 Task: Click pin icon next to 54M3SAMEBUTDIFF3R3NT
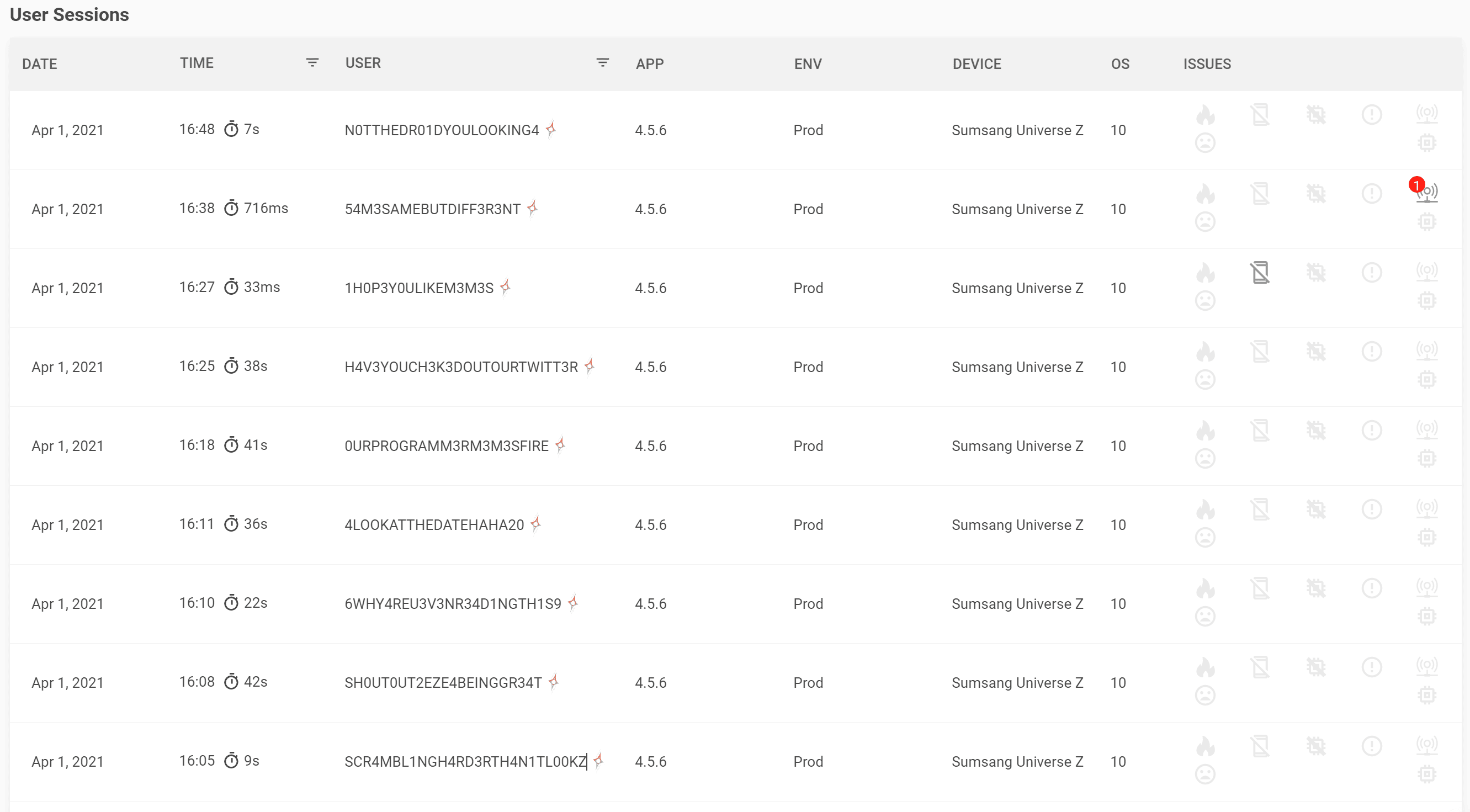533,208
